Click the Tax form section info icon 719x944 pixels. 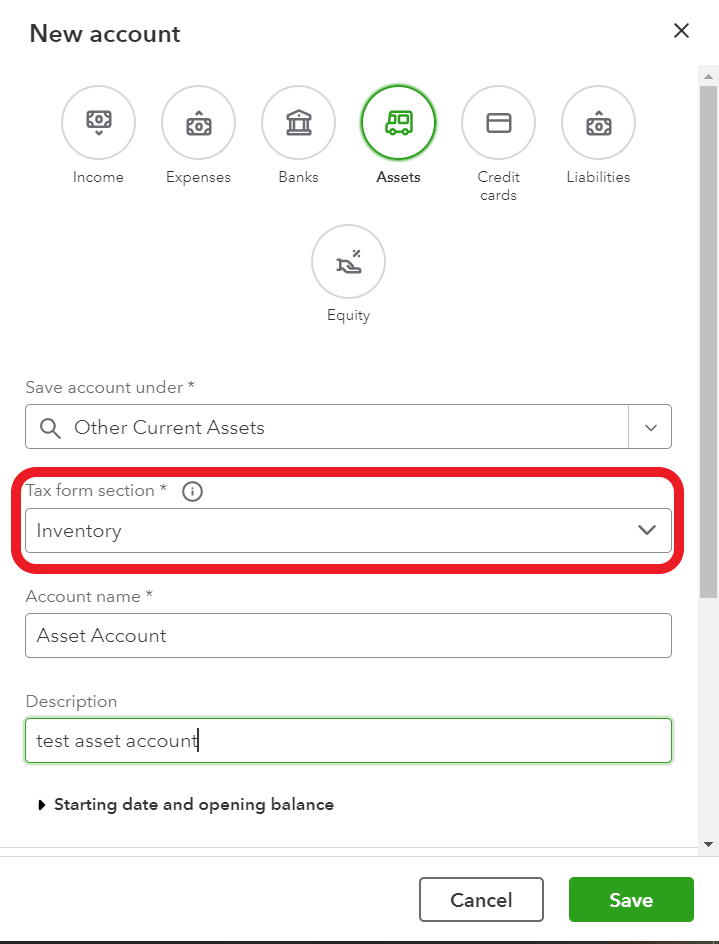(x=192, y=491)
